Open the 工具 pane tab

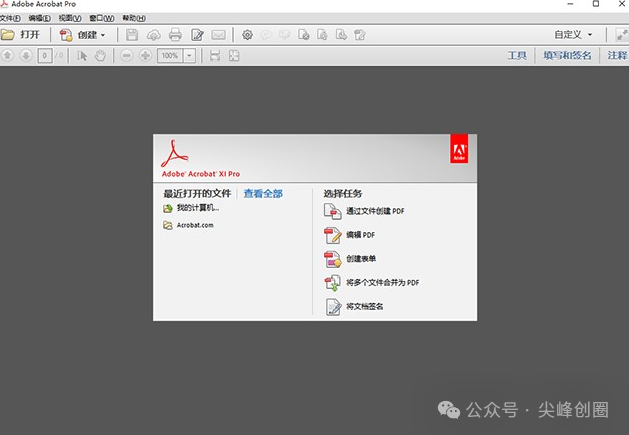click(517, 55)
